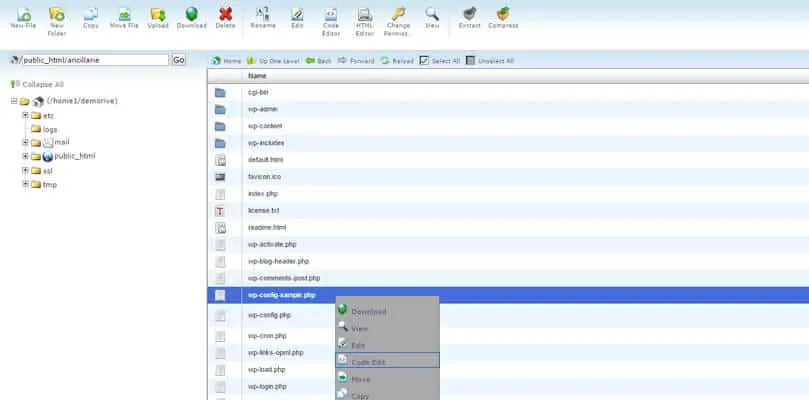
Task: Choose Move from the context menu
Action: coord(387,378)
